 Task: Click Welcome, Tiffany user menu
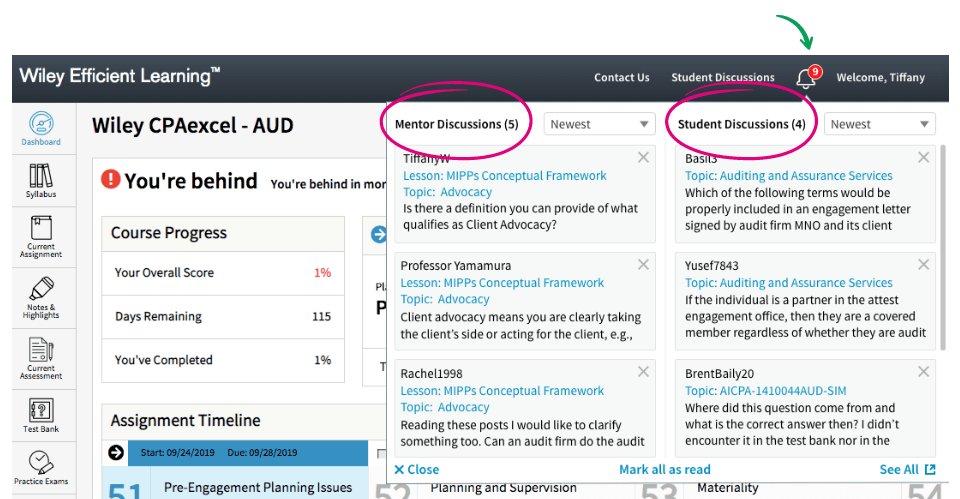click(880, 78)
